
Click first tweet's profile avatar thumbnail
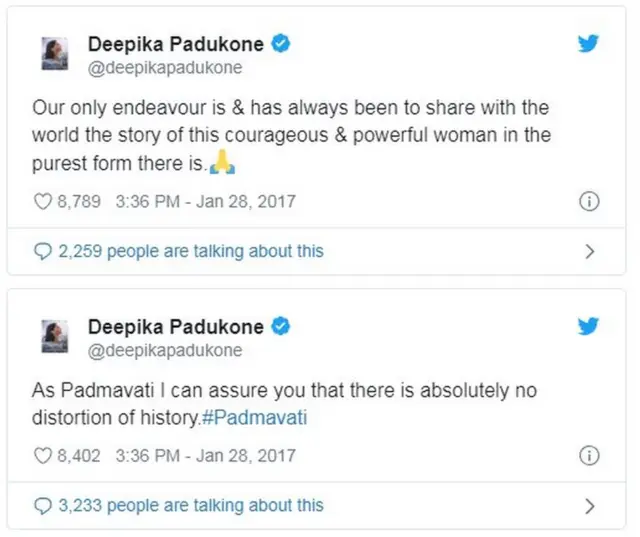55,54
